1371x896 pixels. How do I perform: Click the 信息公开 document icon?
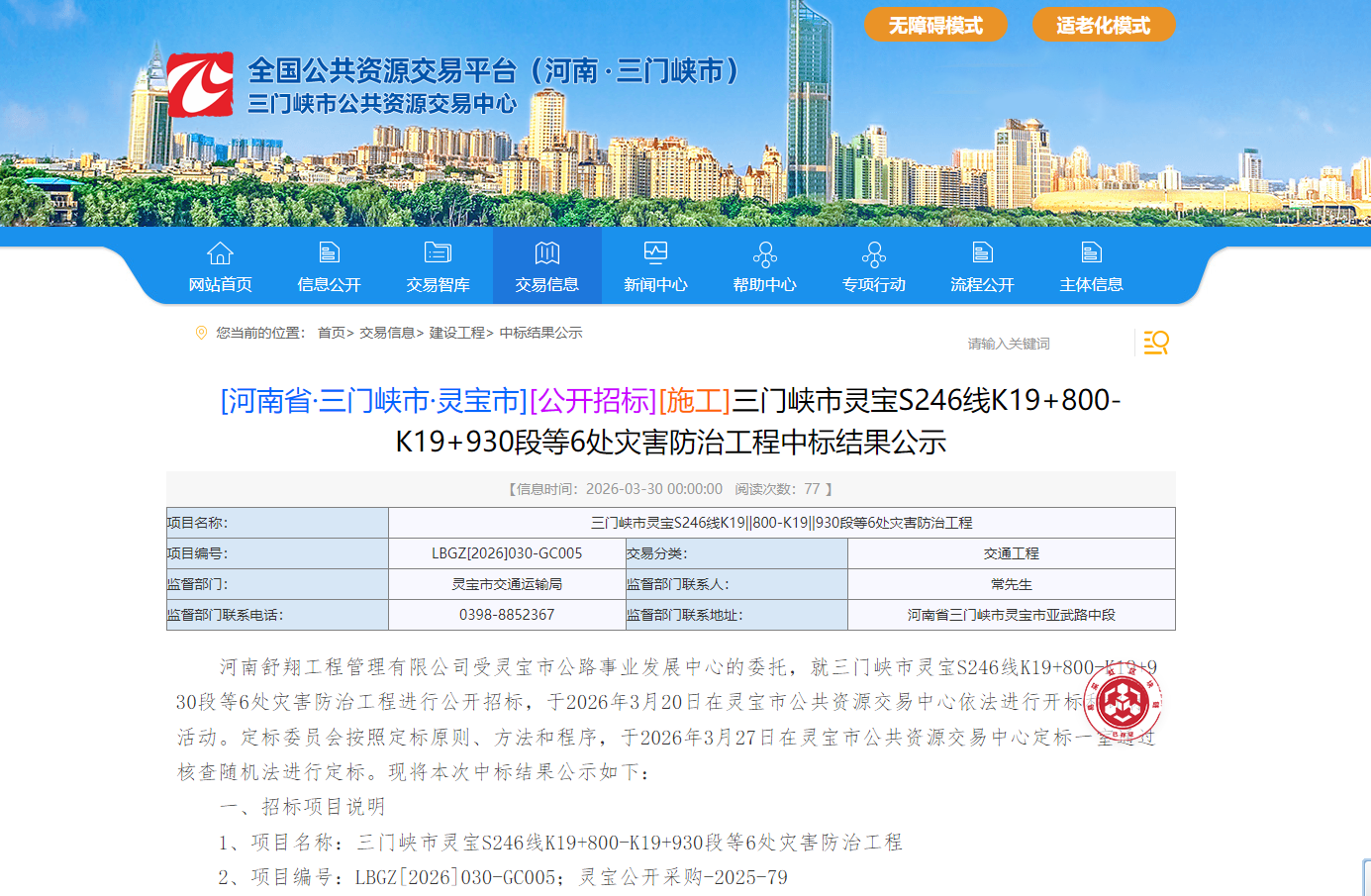pyautogui.click(x=329, y=253)
